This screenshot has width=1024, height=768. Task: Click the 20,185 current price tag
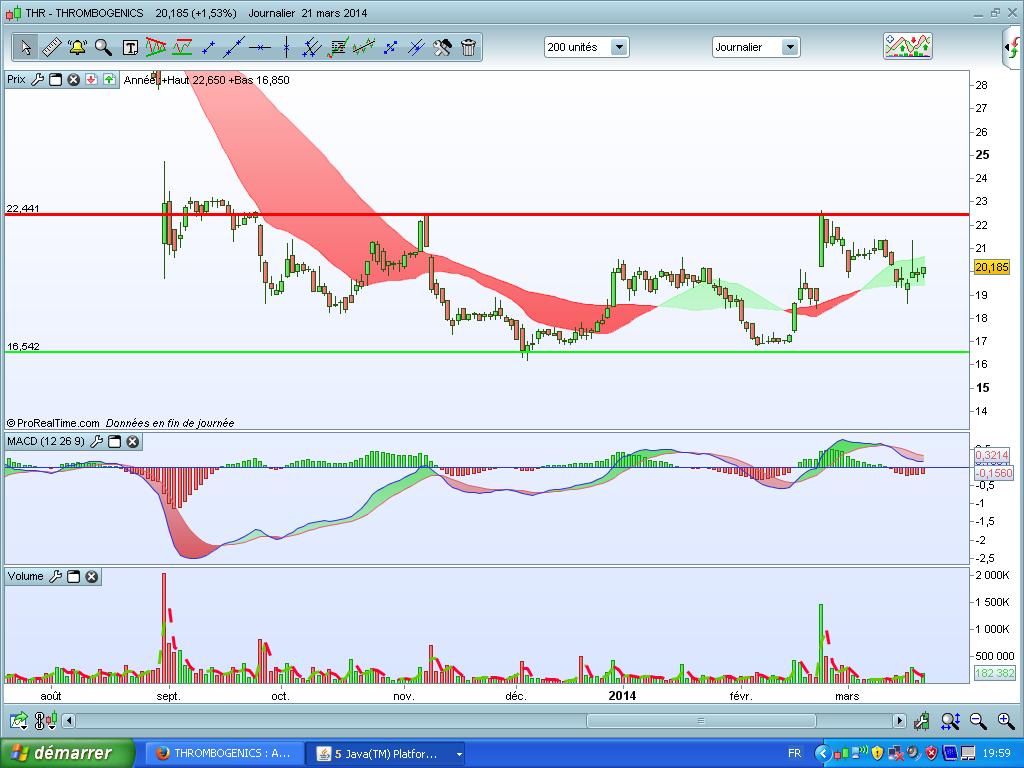click(991, 267)
